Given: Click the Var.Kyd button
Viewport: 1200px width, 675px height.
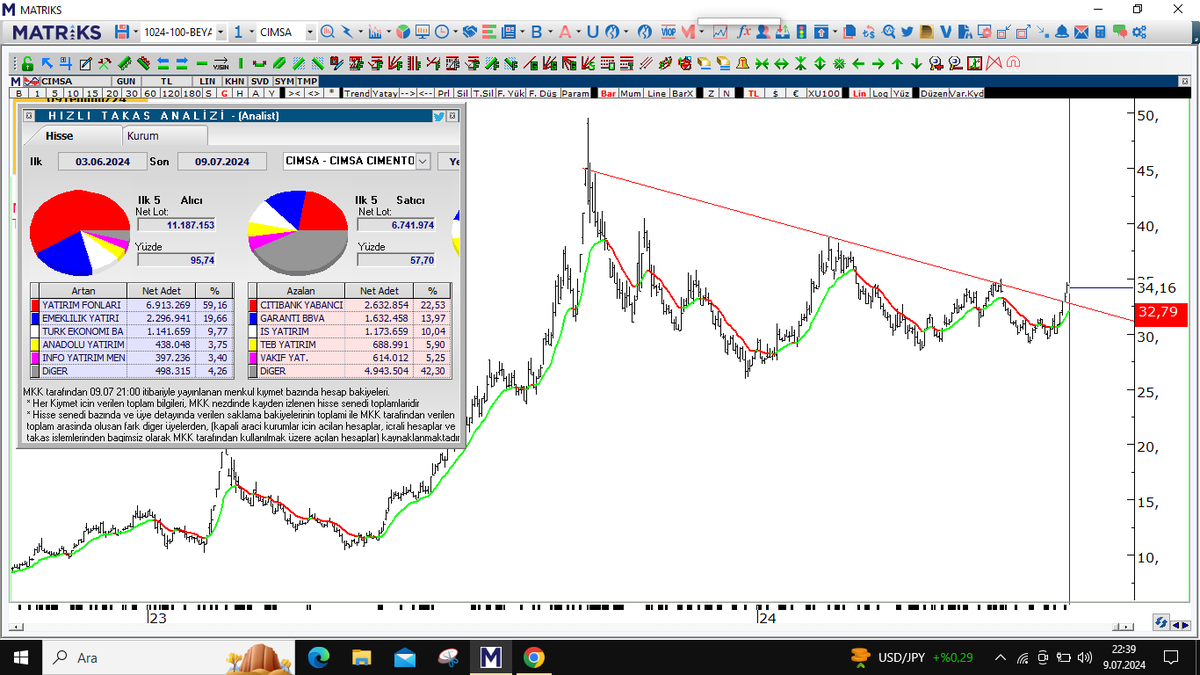Looking at the screenshot, I should pyautogui.click(x=966, y=94).
